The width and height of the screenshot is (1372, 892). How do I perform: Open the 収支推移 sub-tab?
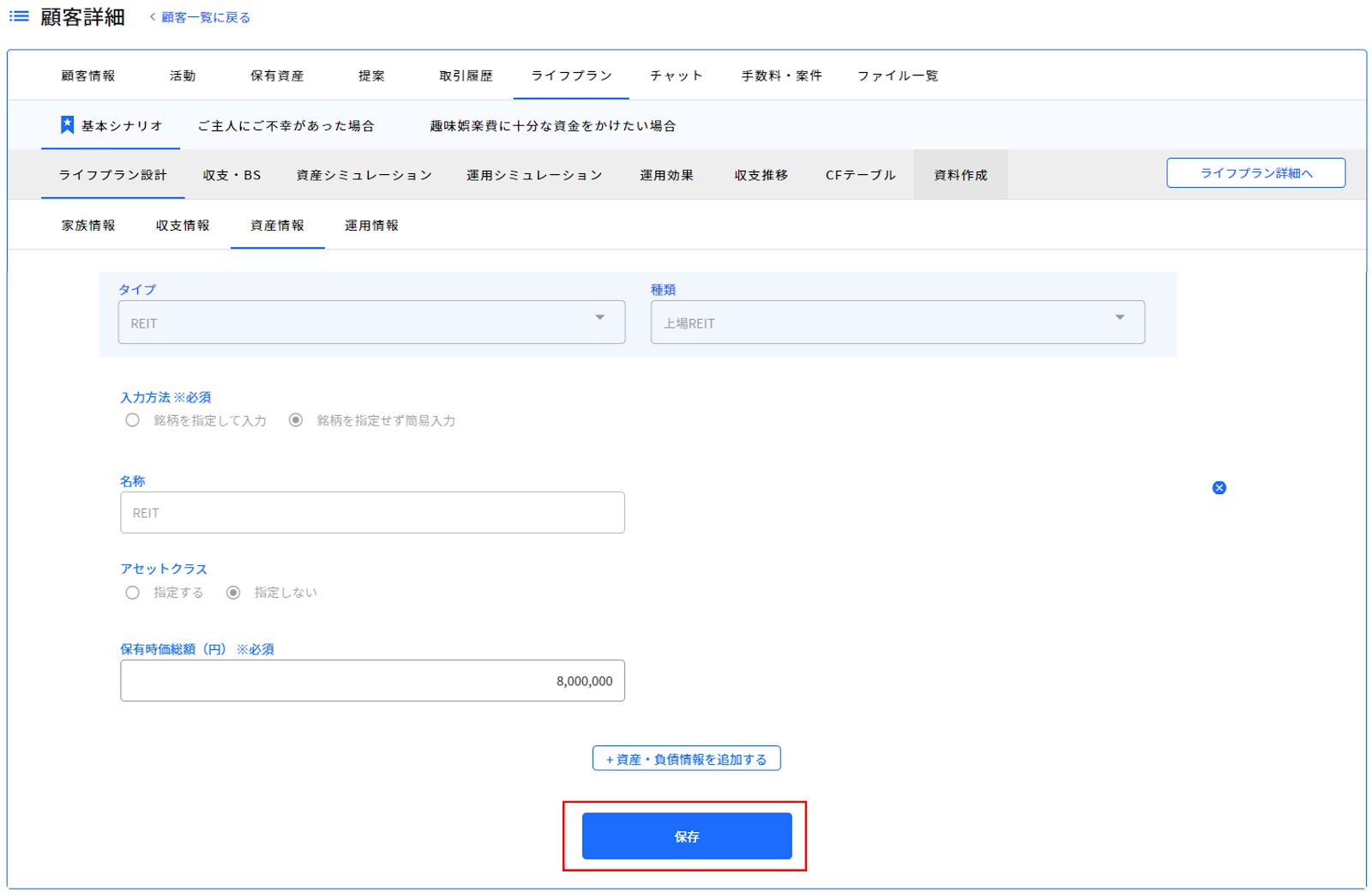click(761, 175)
